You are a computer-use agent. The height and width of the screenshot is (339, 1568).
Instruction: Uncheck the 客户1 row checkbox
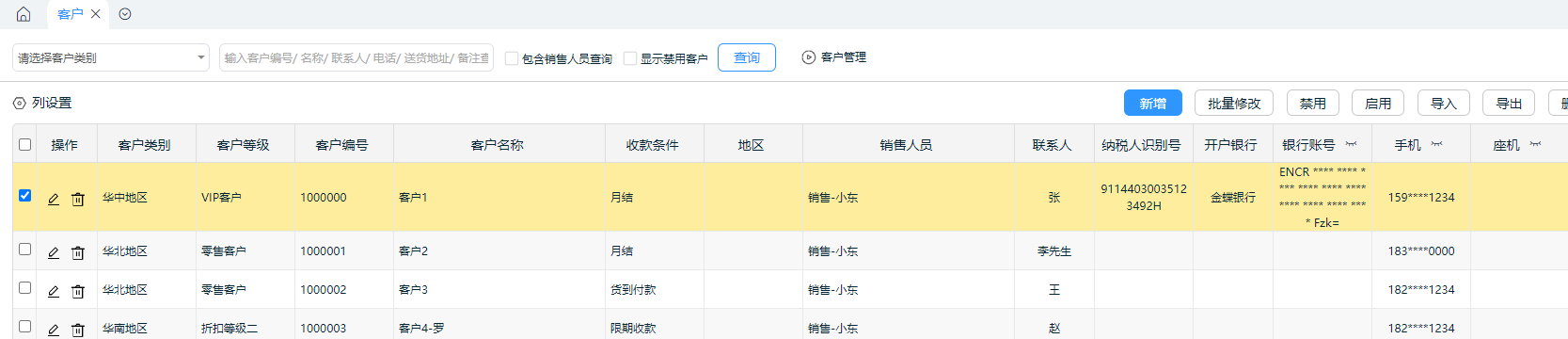click(25, 196)
